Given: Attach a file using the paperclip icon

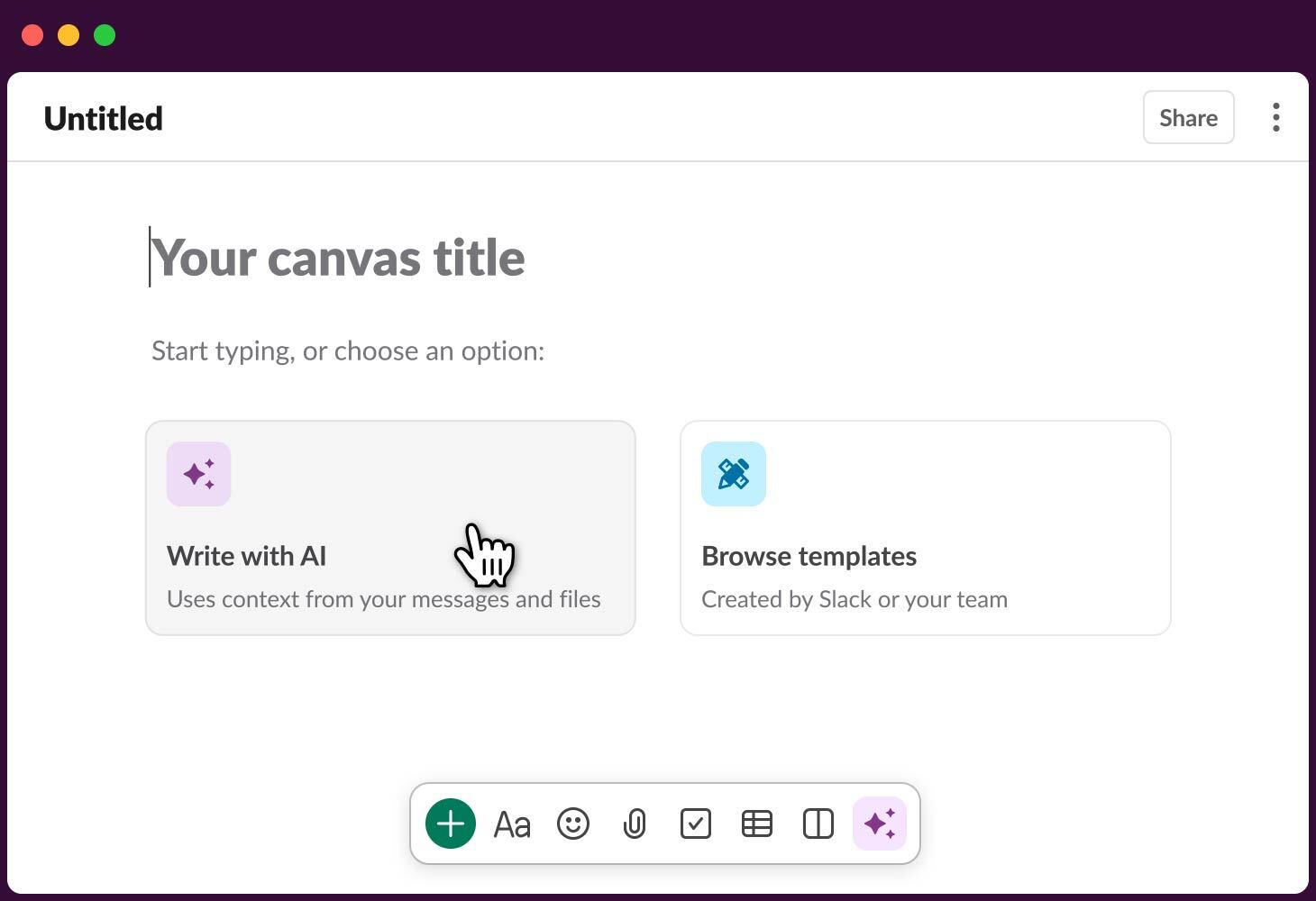Looking at the screenshot, I should pyautogui.click(x=634, y=823).
